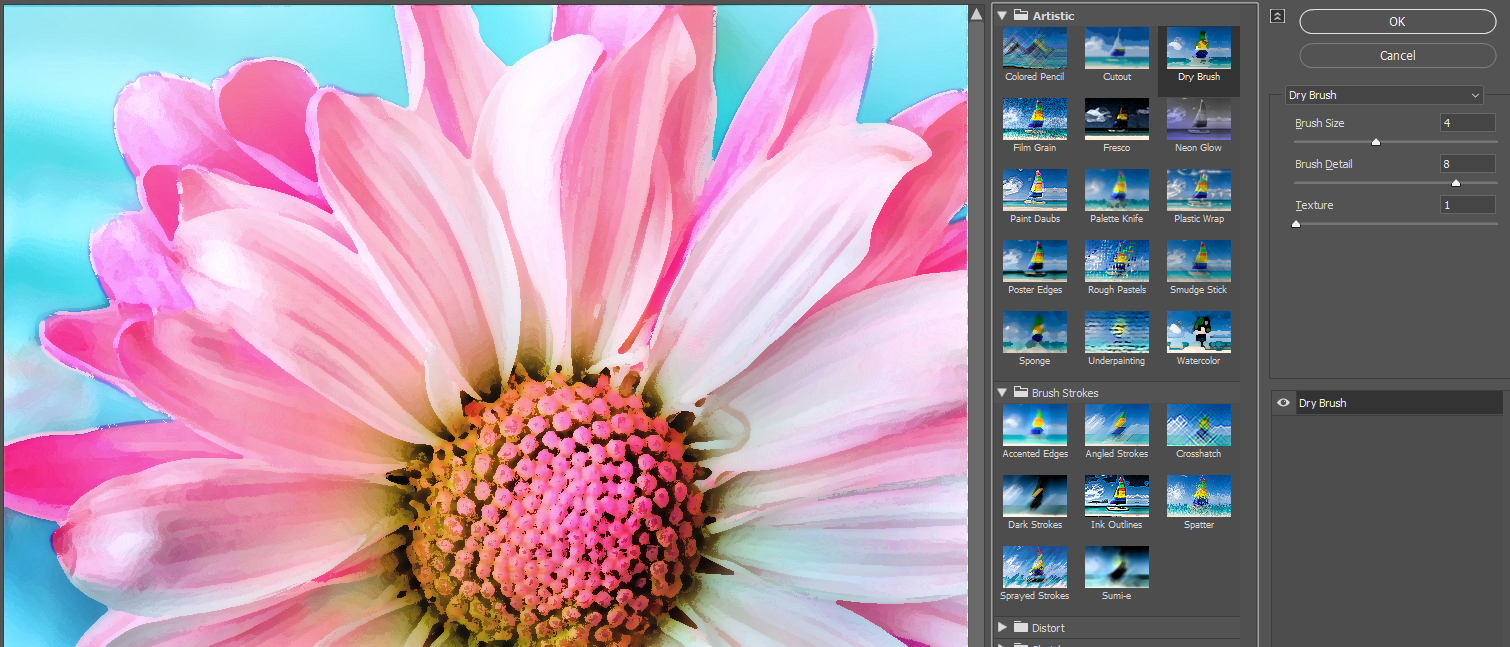Select the Neon Glow filter thumbnail
The height and width of the screenshot is (647, 1510).
(1199, 119)
